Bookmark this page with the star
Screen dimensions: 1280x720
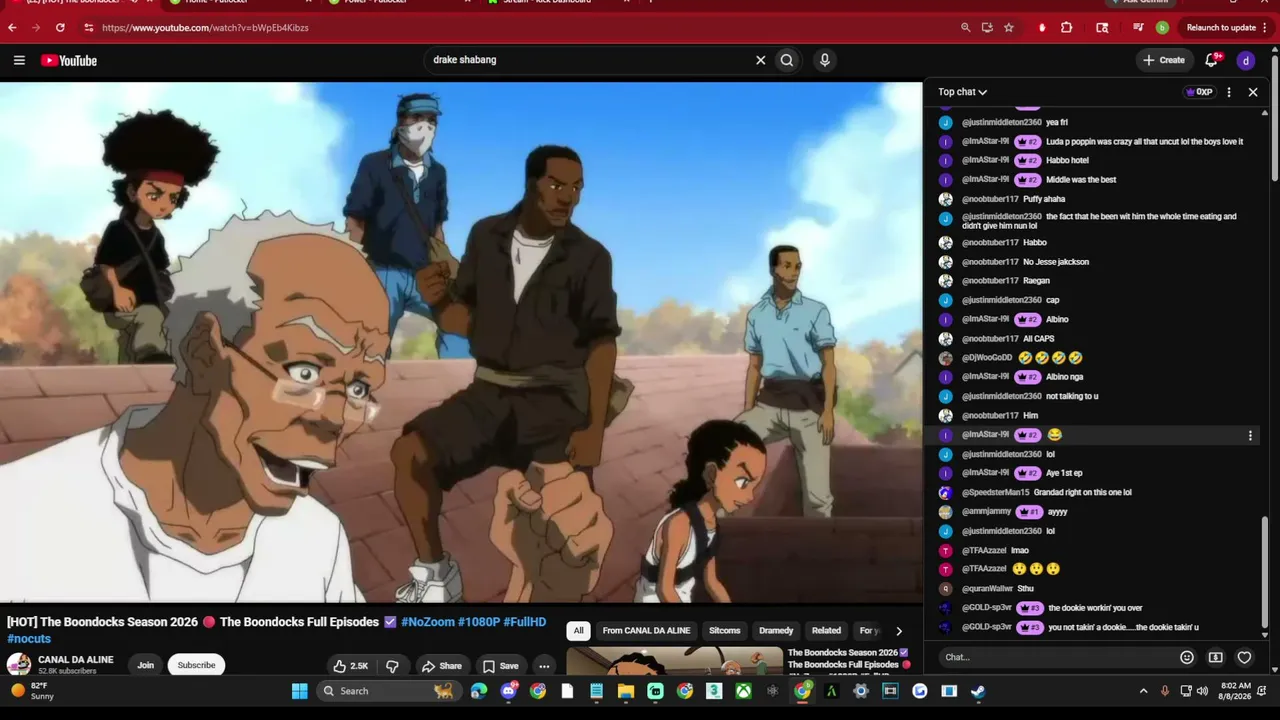(1009, 28)
